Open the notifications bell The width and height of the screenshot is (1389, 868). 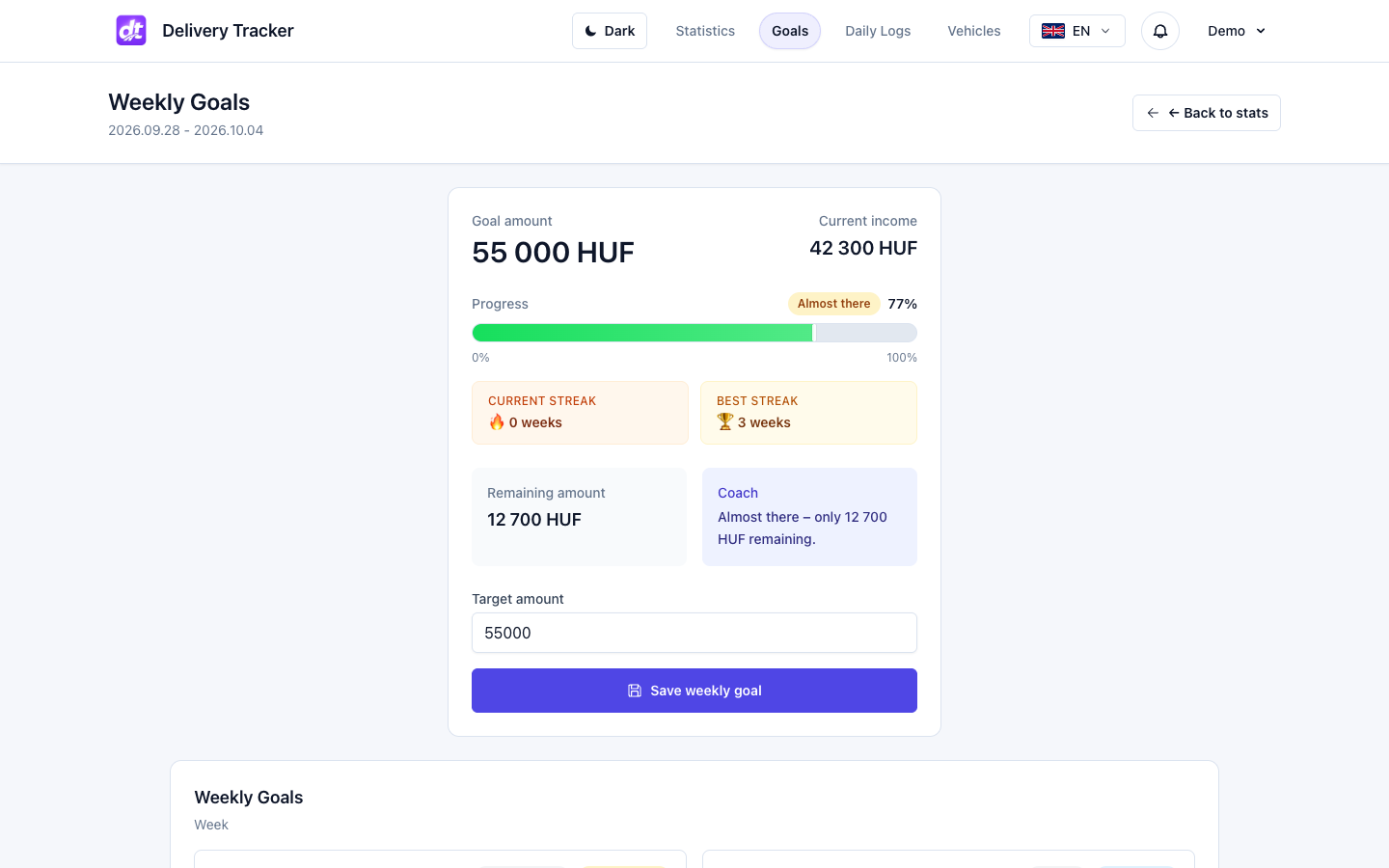click(x=1160, y=31)
